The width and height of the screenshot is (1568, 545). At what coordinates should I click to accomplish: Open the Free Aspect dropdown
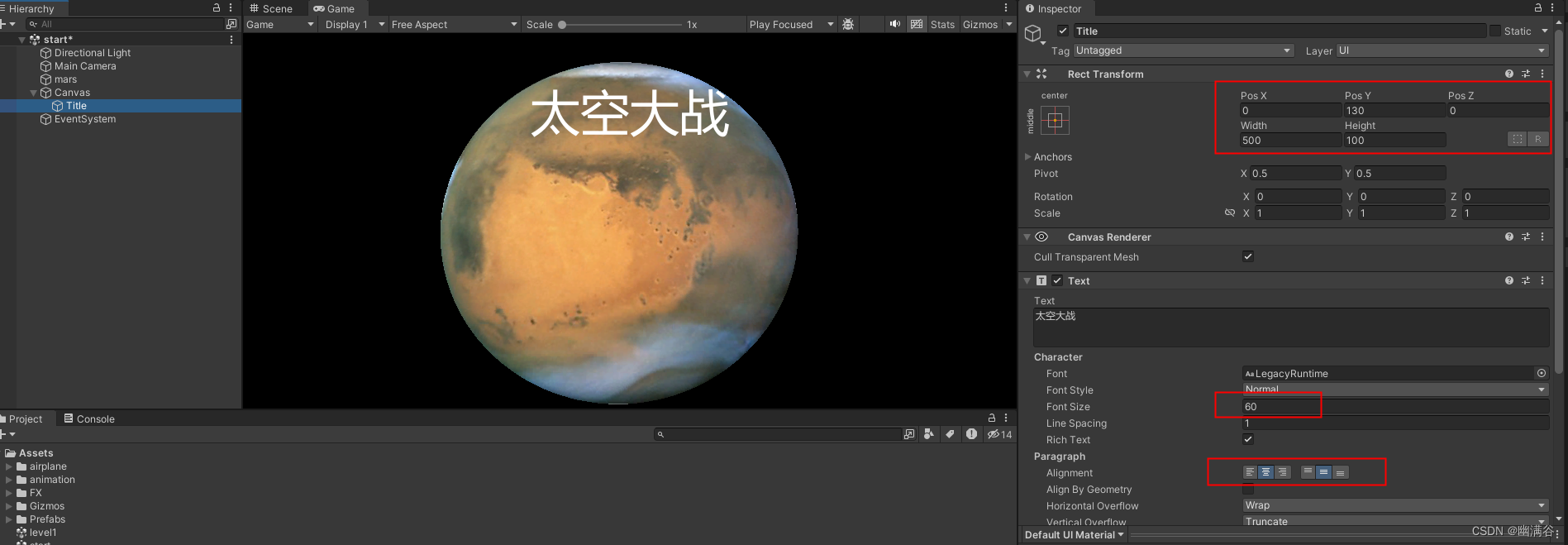pyautogui.click(x=454, y=24)
